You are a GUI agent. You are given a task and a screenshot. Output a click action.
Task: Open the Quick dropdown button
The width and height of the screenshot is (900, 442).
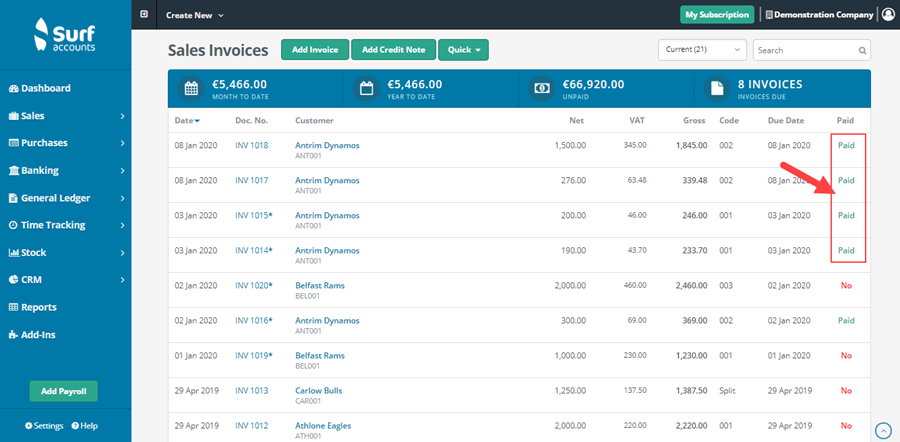463,50
